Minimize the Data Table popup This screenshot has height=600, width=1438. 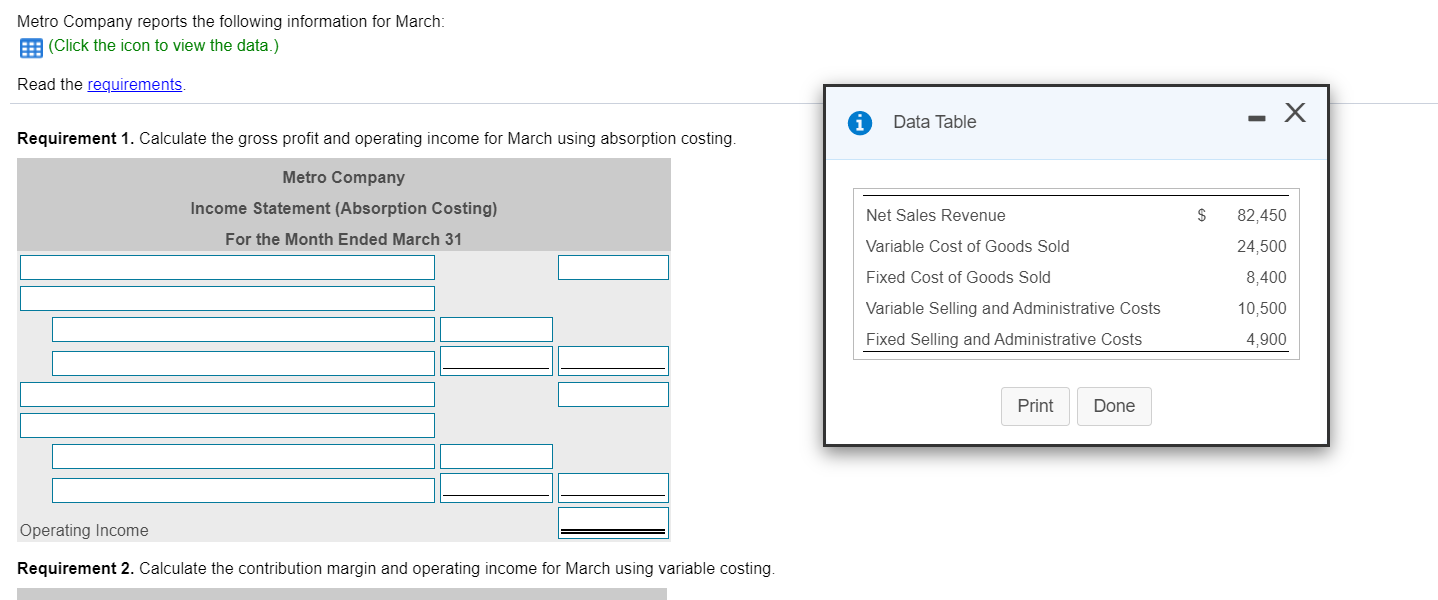point(1255,115)
